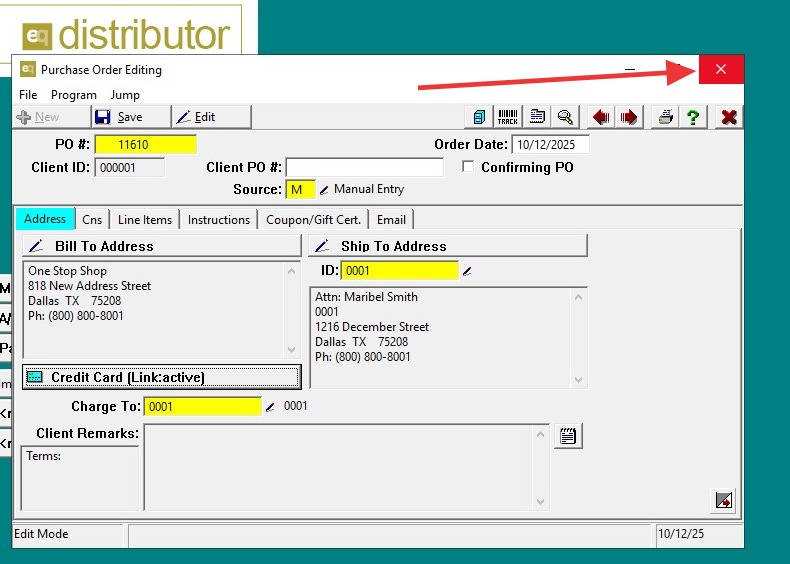The image size is (790, 564).
Task: Click the printer icon in toolbar
Action: pos(665,117)
